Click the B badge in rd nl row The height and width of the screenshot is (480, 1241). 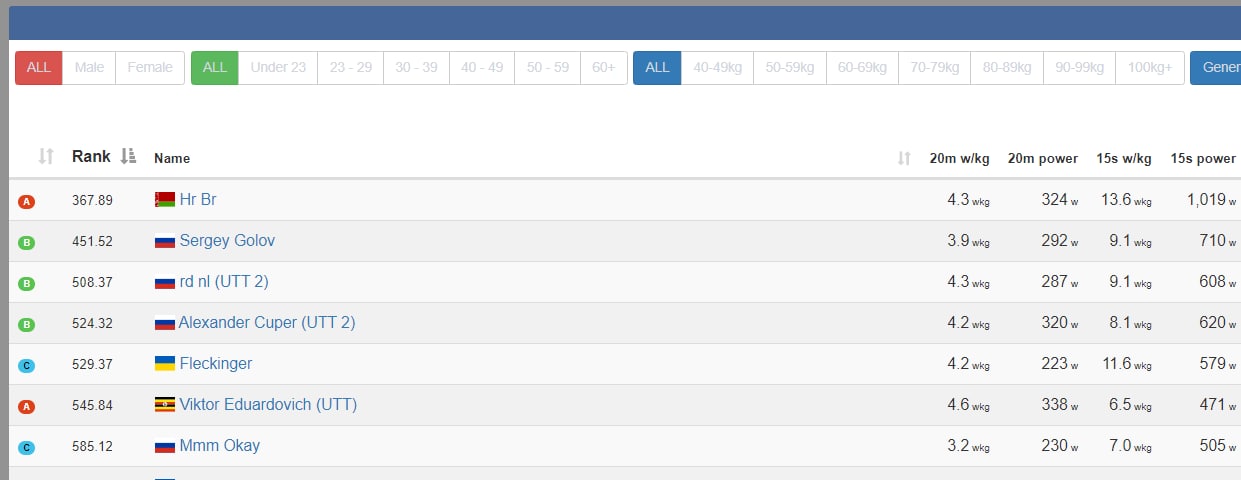click(27, 284)
